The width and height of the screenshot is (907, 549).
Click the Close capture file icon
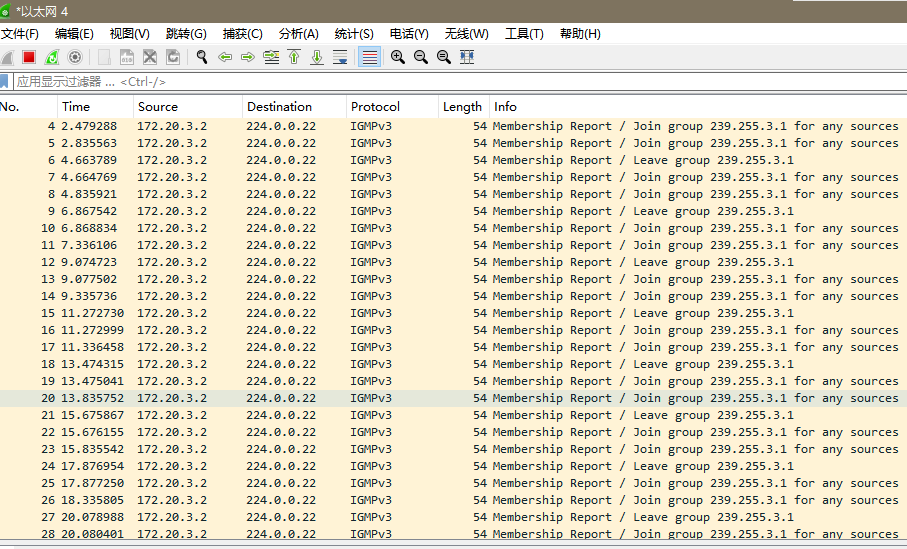tap(150, 57)
